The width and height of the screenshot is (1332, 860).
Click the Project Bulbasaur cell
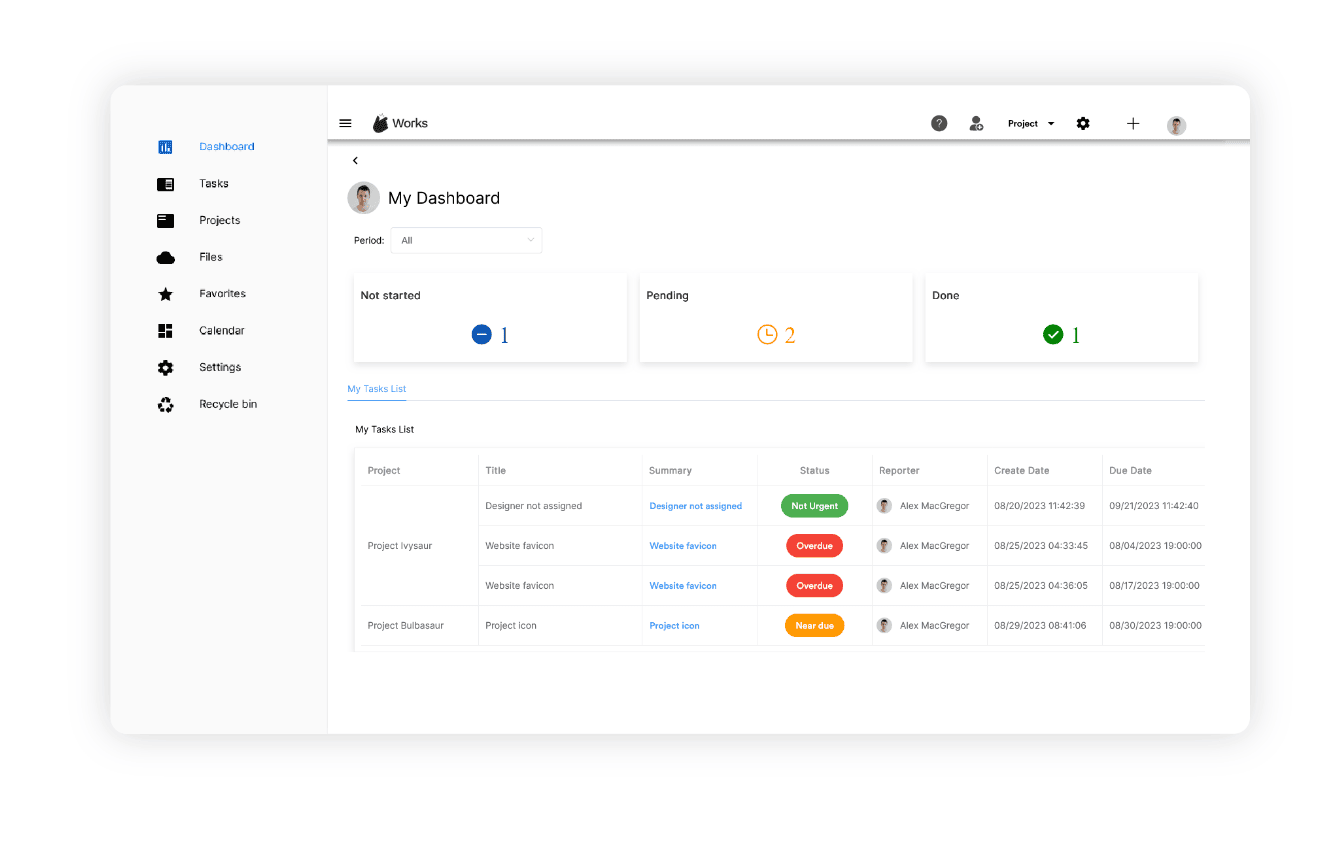click(419, 626)
